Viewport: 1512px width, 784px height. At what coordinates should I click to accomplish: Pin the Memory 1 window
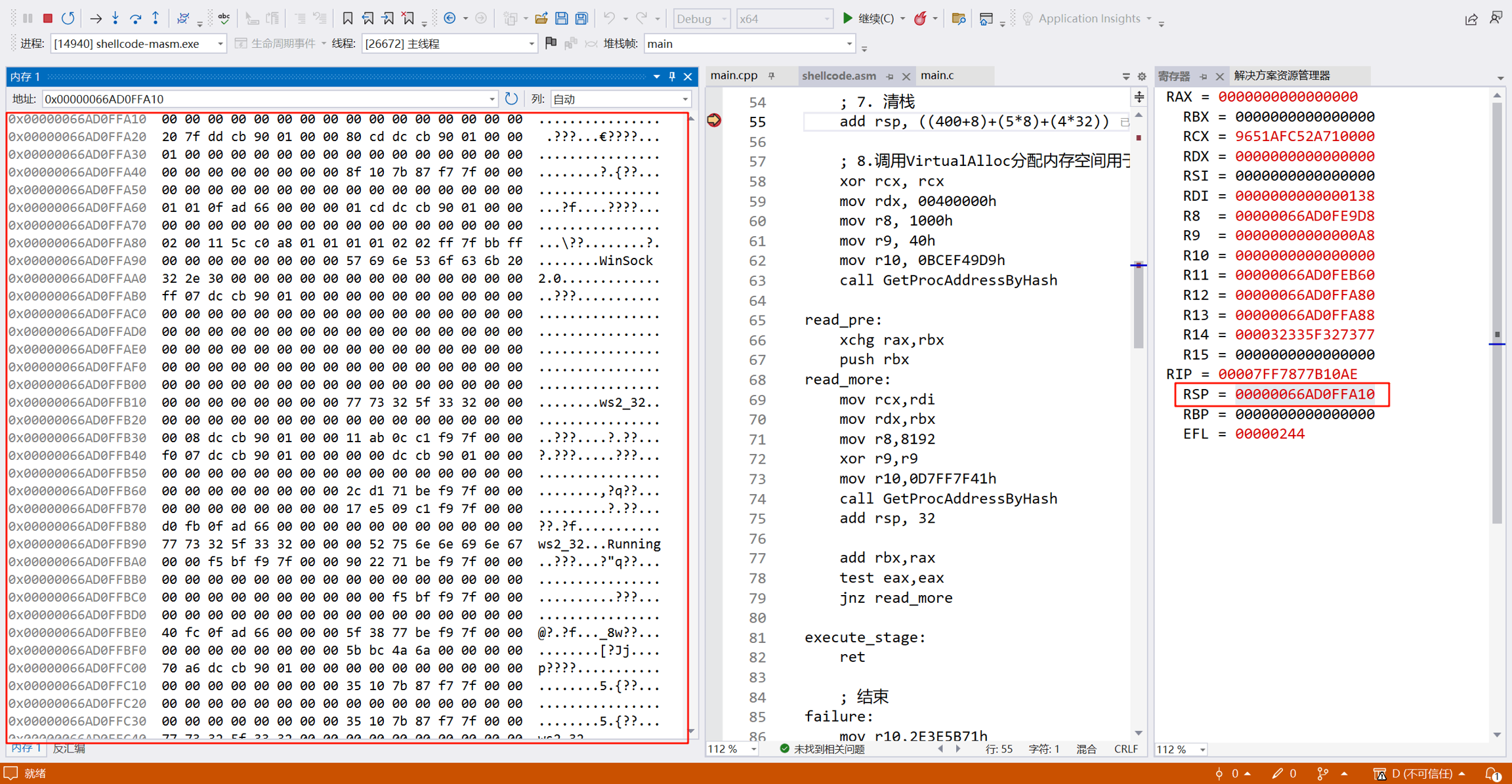coord(672,77)
